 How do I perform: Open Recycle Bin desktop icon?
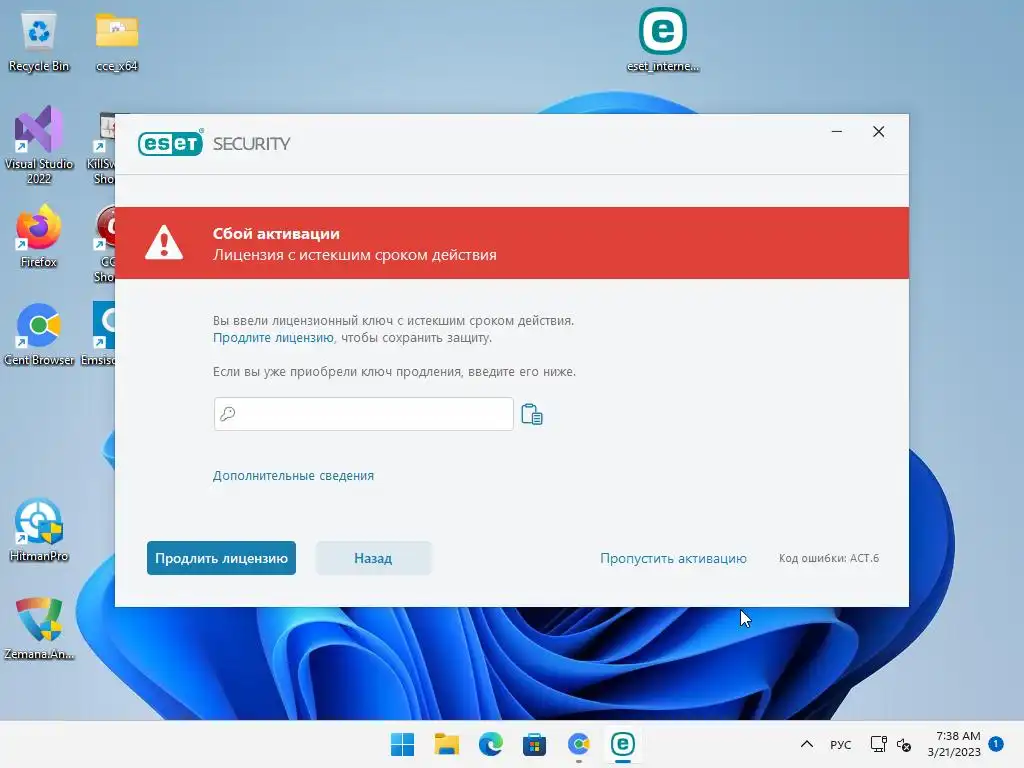click(39, 41)
